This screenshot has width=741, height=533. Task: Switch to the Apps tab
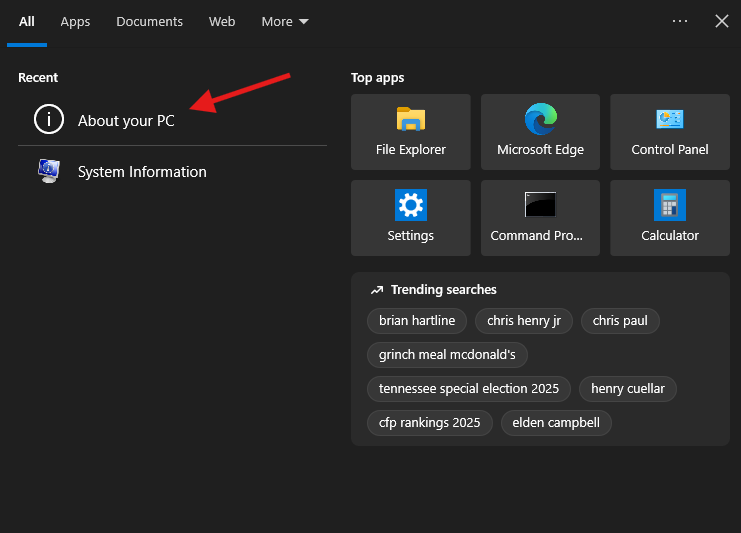pyautogui.click(x=75, y=21)
